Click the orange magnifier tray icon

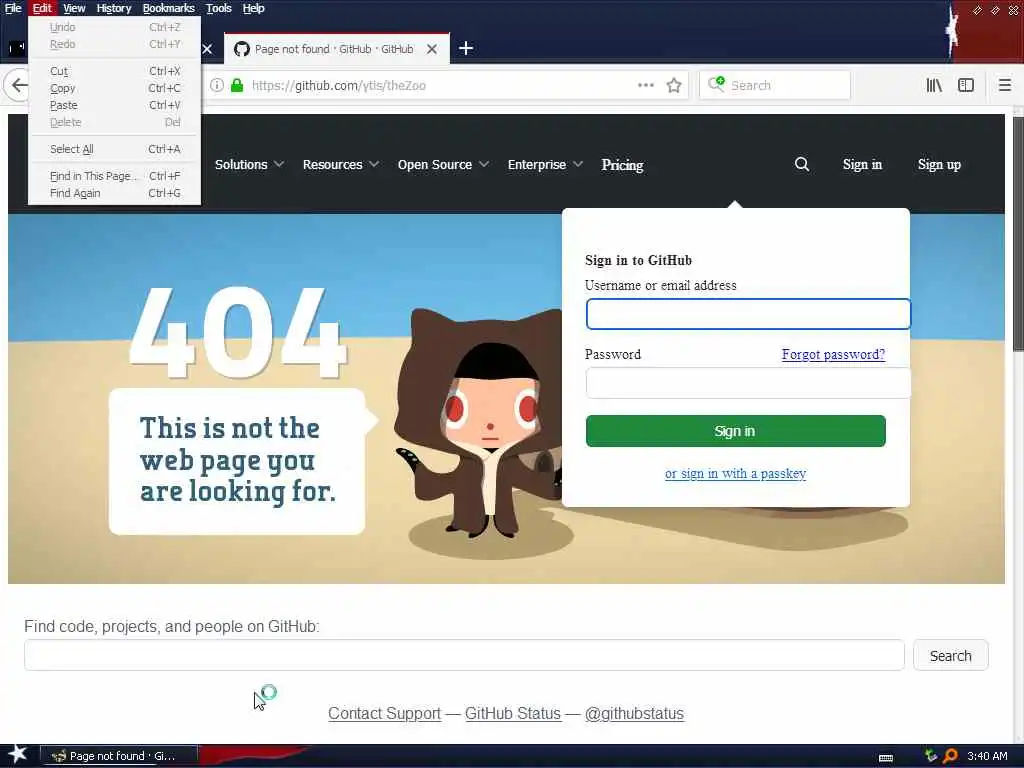pos(950,756)
